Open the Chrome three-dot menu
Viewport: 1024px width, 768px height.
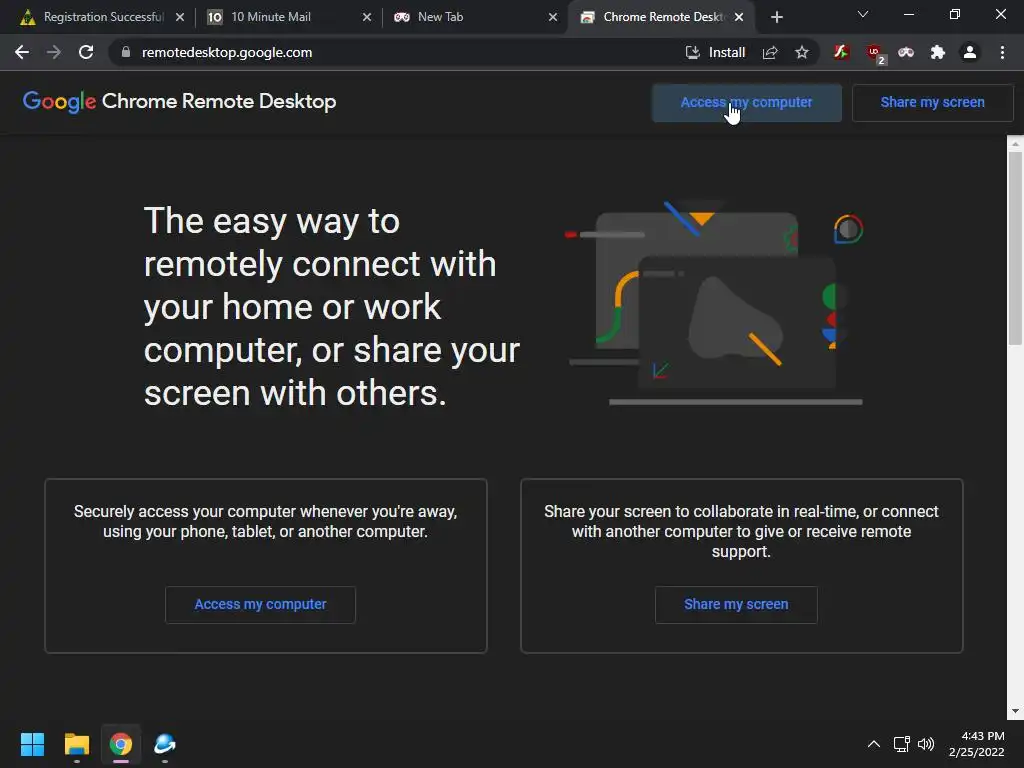tap(1002, 52)
